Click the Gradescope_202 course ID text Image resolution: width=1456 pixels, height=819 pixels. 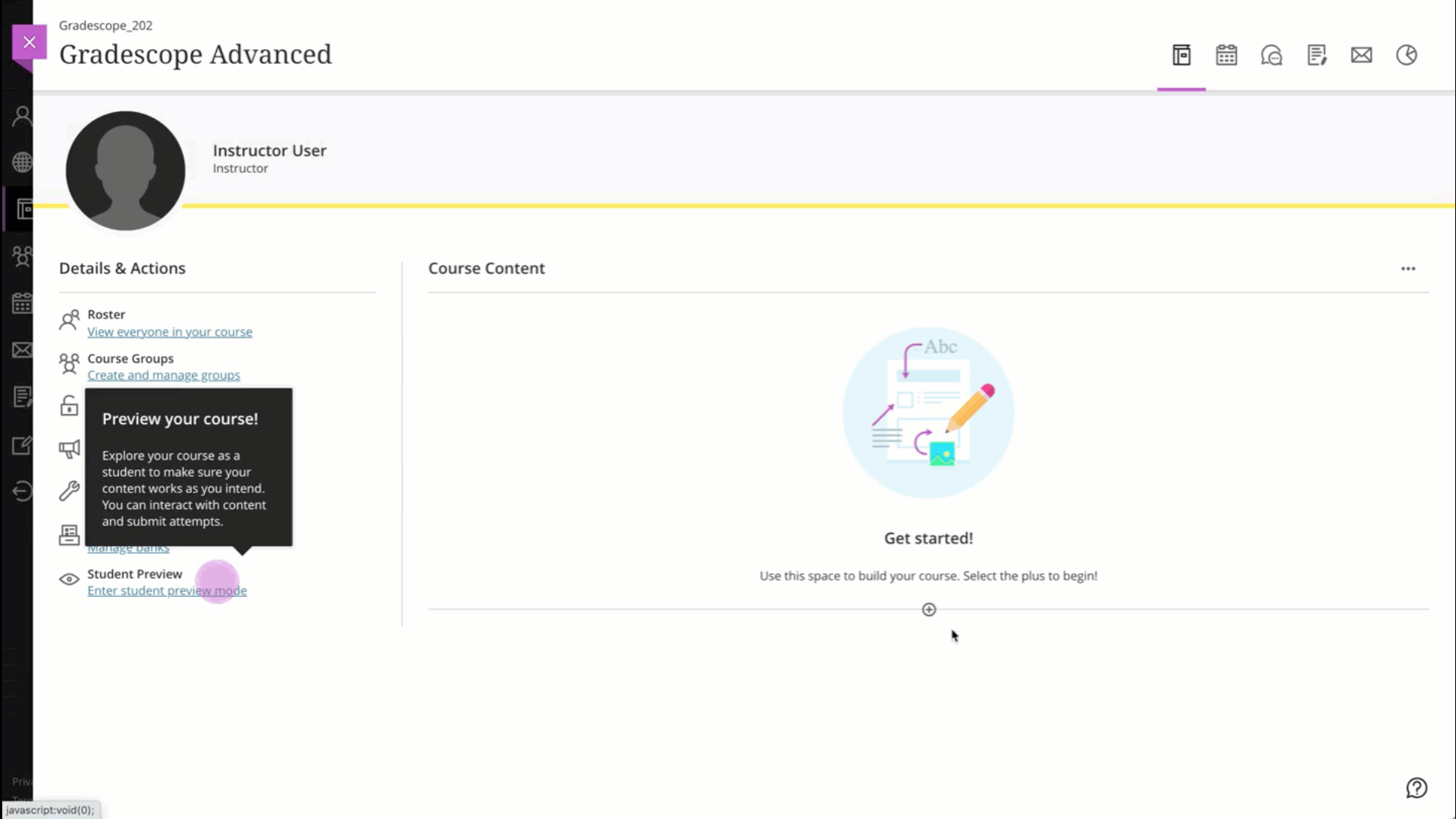106,26
